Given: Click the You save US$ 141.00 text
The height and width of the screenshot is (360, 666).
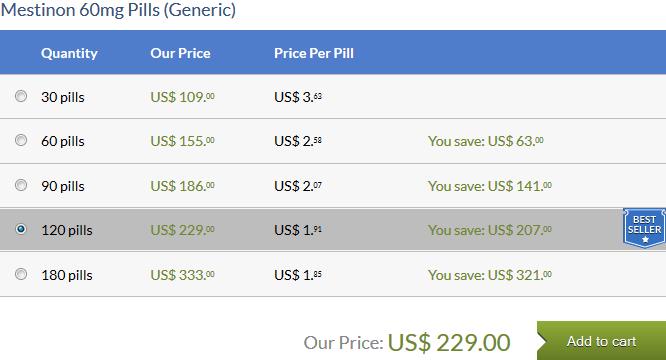Looking at the screenshot, I should coord(490,186).
